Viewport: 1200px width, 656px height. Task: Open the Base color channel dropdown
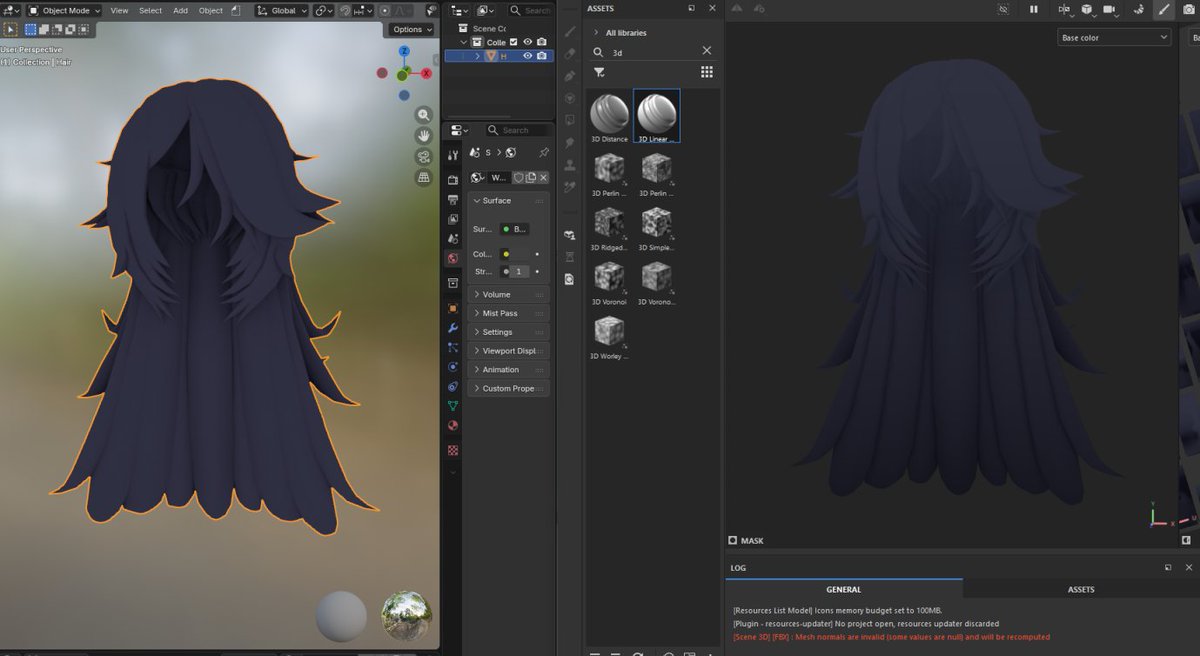(1114, 38)
